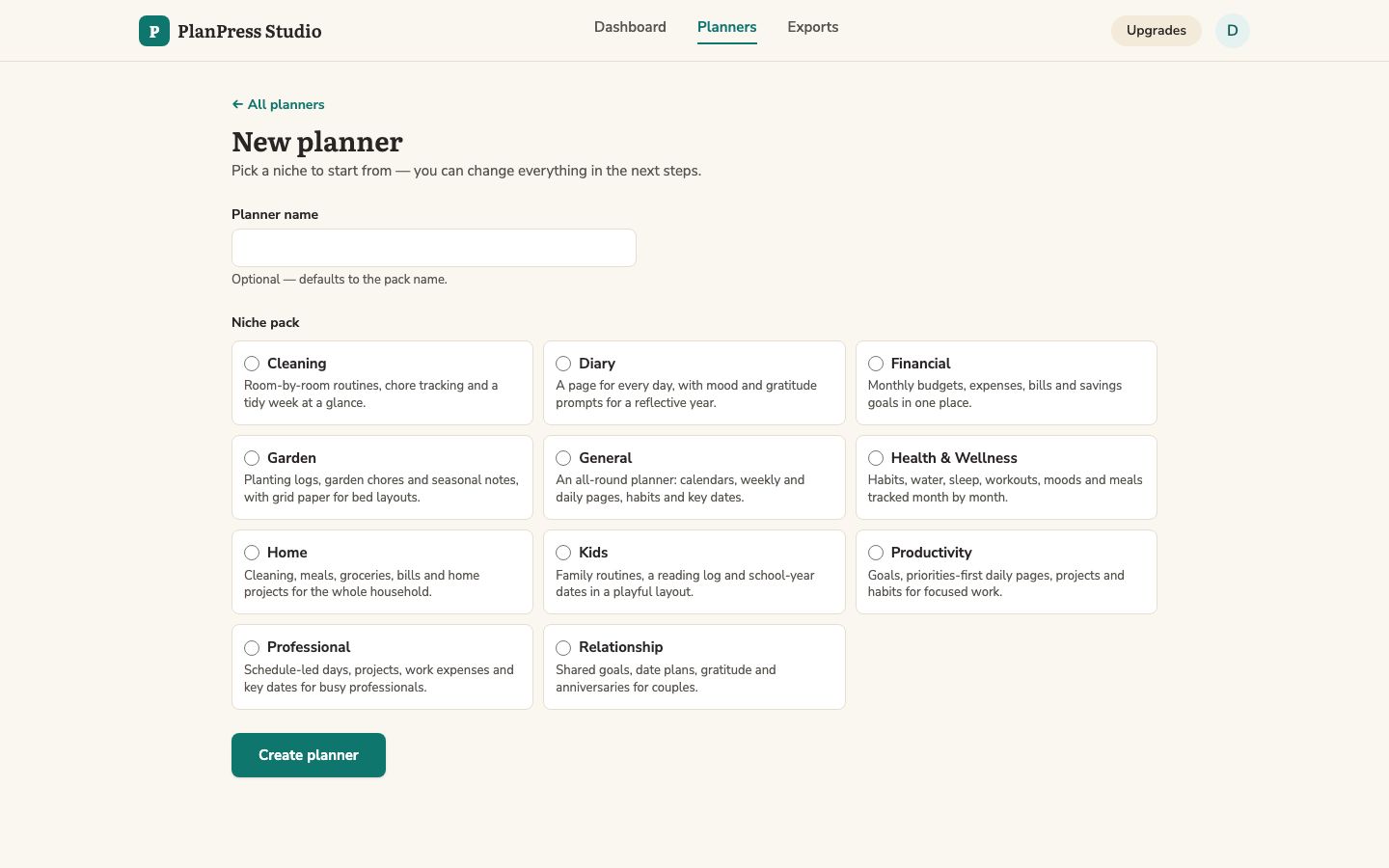
Task: Open the user avatar D menu
Action: [x=1232, y=31]
